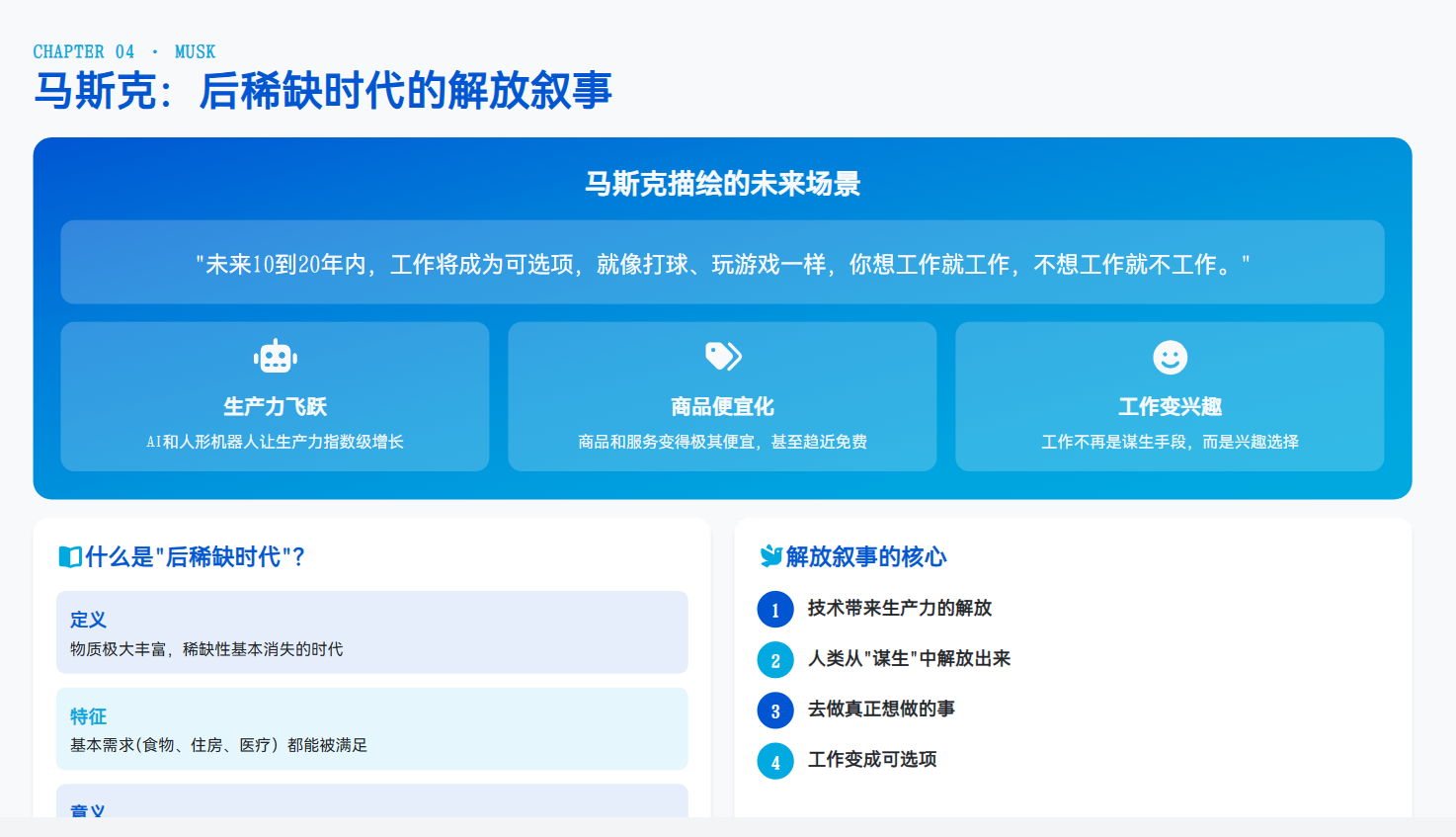
Task: Click the robot icon above 生产力飞跃
Action: click(x=275, y=357)
